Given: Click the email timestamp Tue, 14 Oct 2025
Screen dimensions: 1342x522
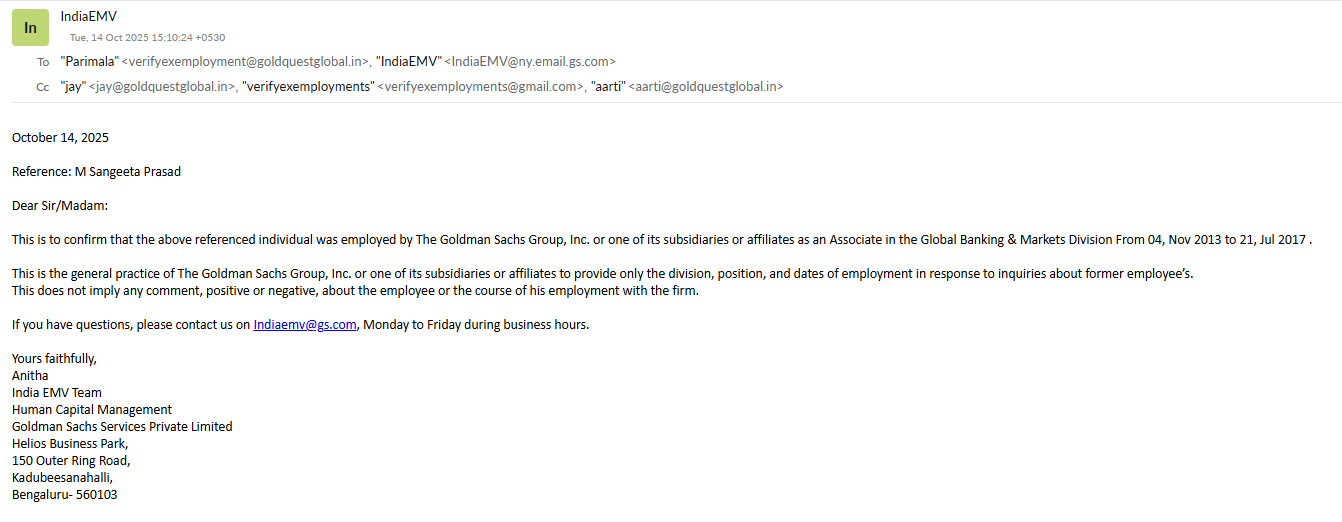Looking at the screenshot, I should point(147,38).
